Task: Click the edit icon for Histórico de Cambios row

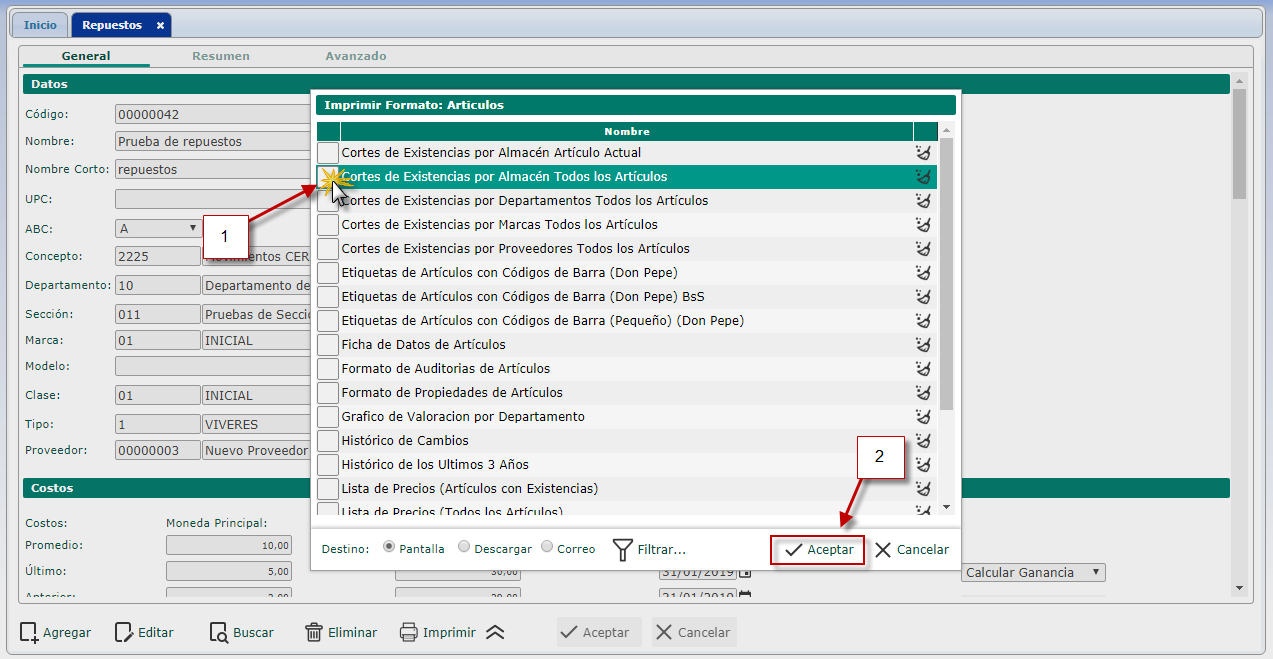Action: (x=923, y=441)
